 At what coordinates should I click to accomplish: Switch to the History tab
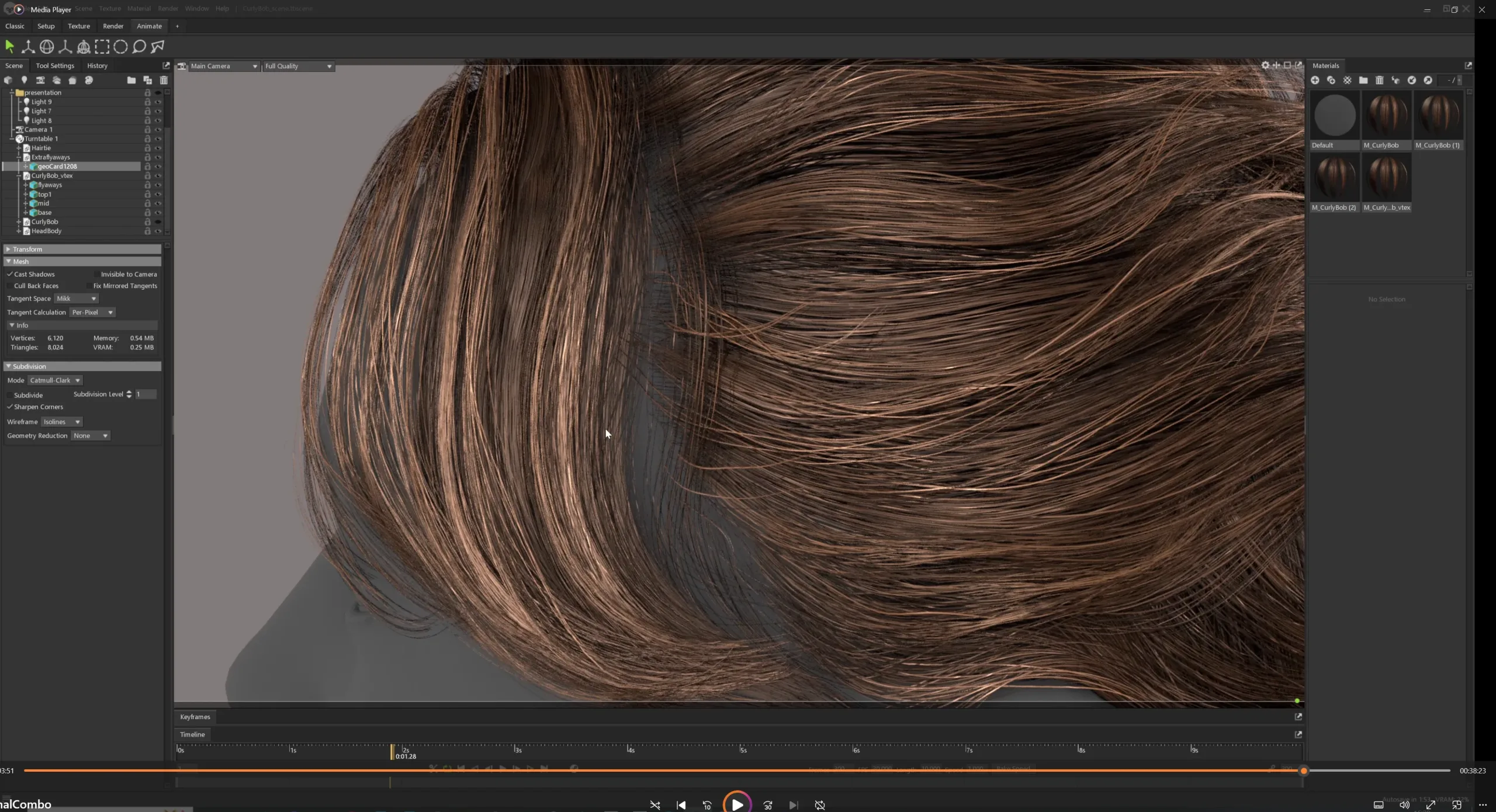(x=97, y=65)
